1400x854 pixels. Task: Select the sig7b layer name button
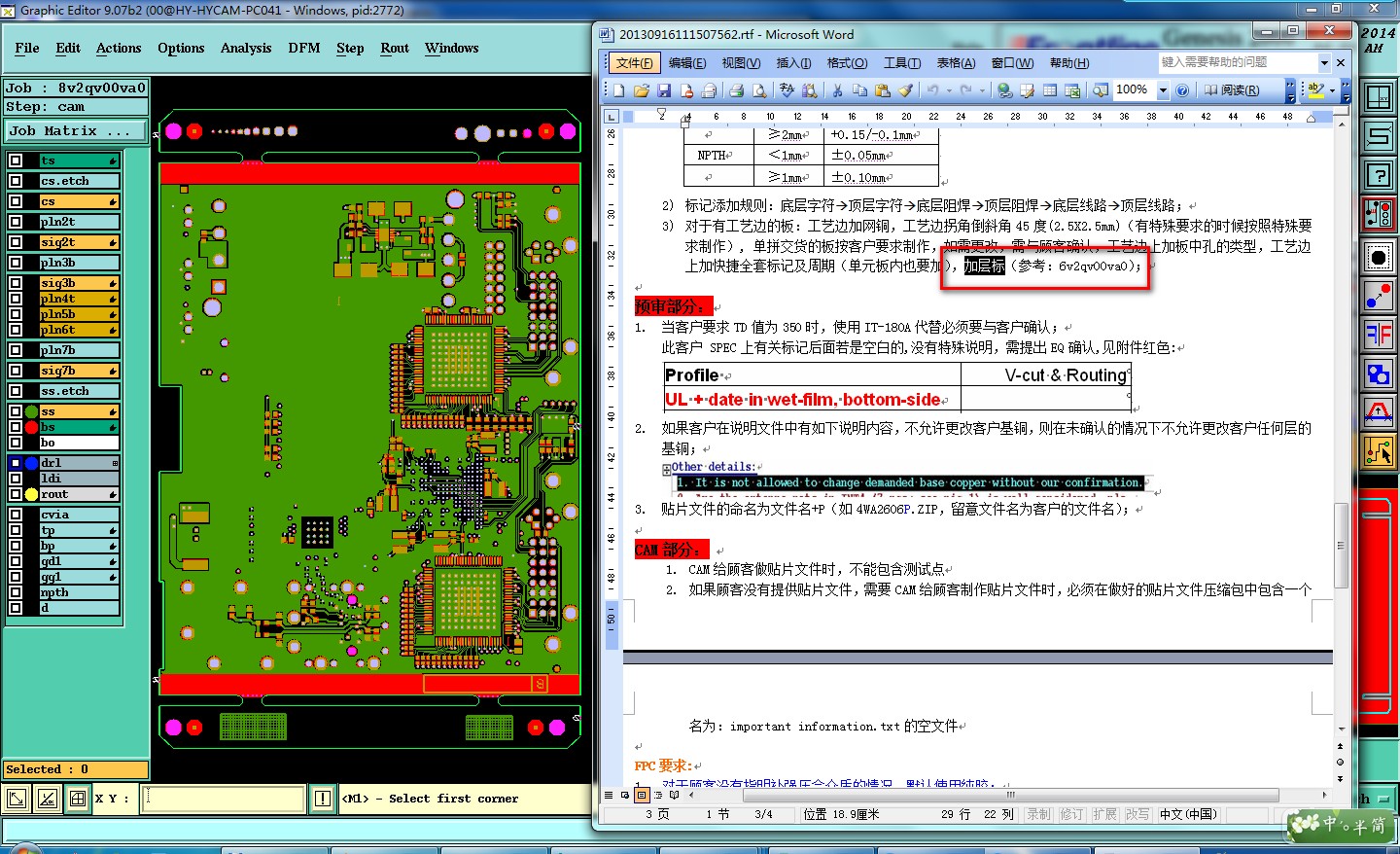pyautogui.click(x=79, y=371)
